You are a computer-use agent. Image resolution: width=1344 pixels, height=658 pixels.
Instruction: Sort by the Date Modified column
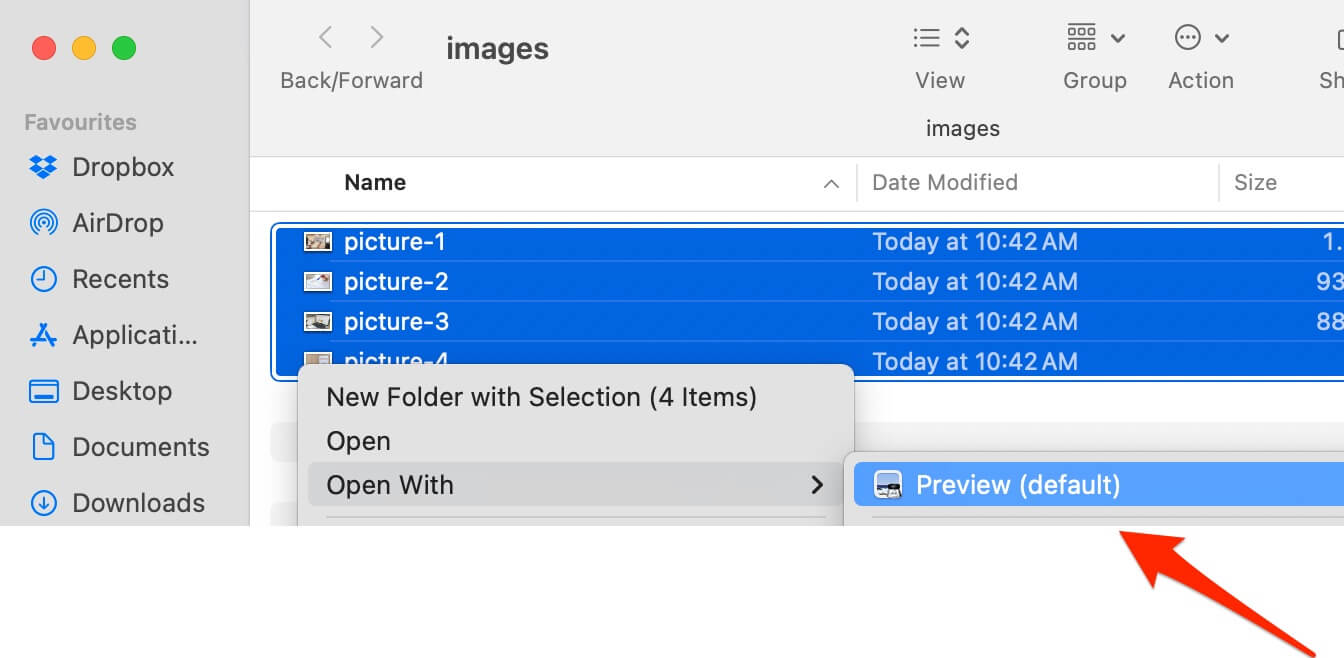(944, 183)
